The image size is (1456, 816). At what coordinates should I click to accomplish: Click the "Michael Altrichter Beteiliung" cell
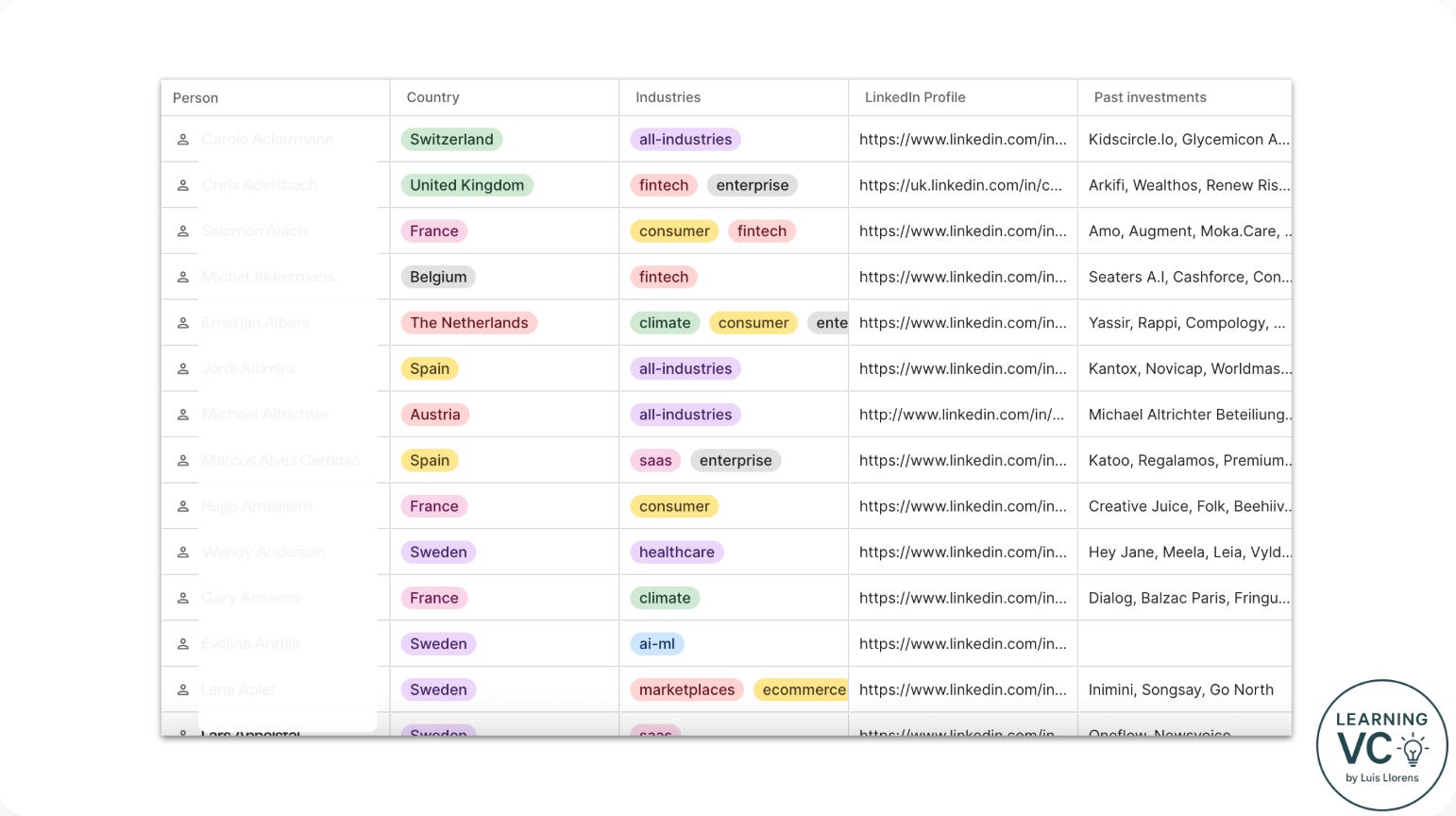(1185, 415)
